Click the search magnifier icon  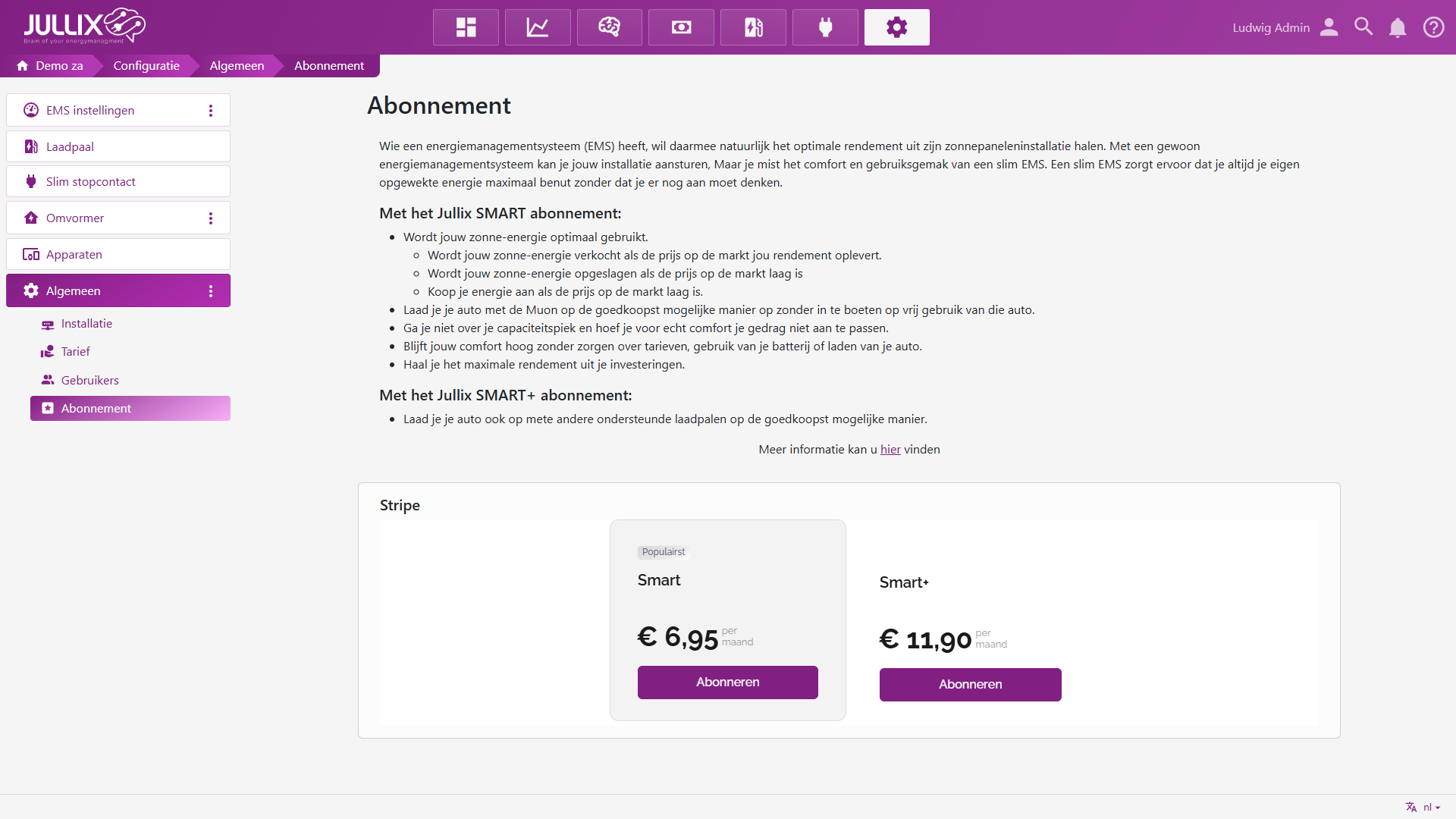tap(1363, 27)
